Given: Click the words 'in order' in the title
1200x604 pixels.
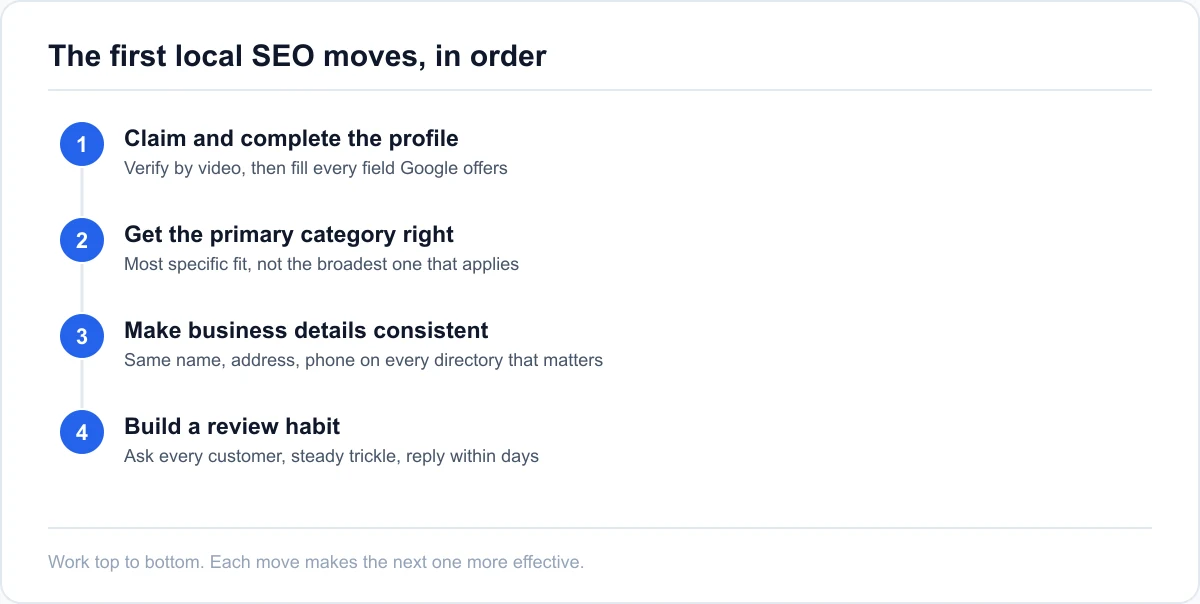Looking at the screenshot, I should pos(491,56).
